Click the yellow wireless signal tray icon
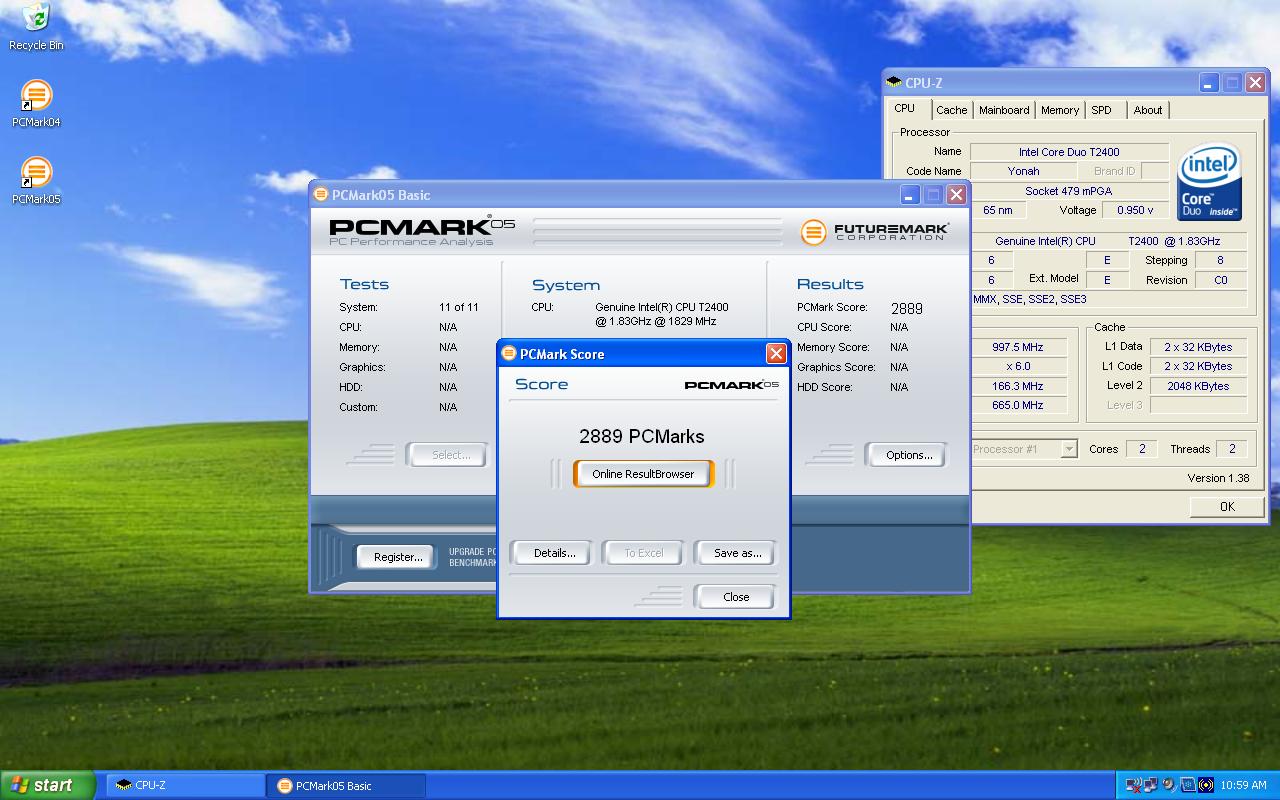This screenshot has width=1280, height=800. (1206, 785)
